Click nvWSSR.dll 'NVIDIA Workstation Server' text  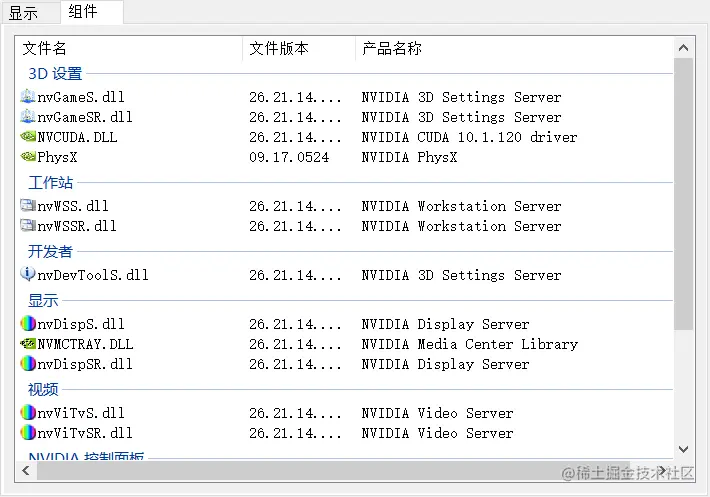coord(461,226)
